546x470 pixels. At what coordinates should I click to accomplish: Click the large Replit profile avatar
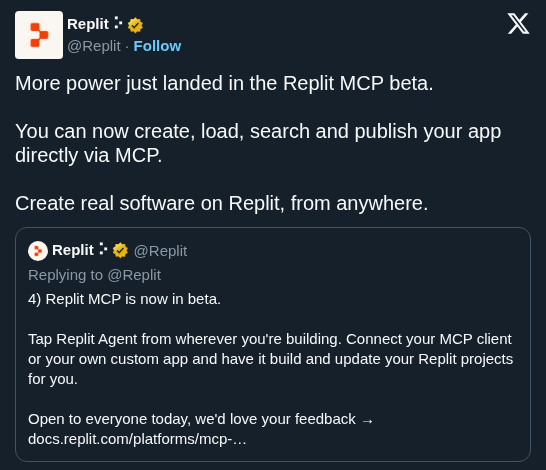point(39,35)
